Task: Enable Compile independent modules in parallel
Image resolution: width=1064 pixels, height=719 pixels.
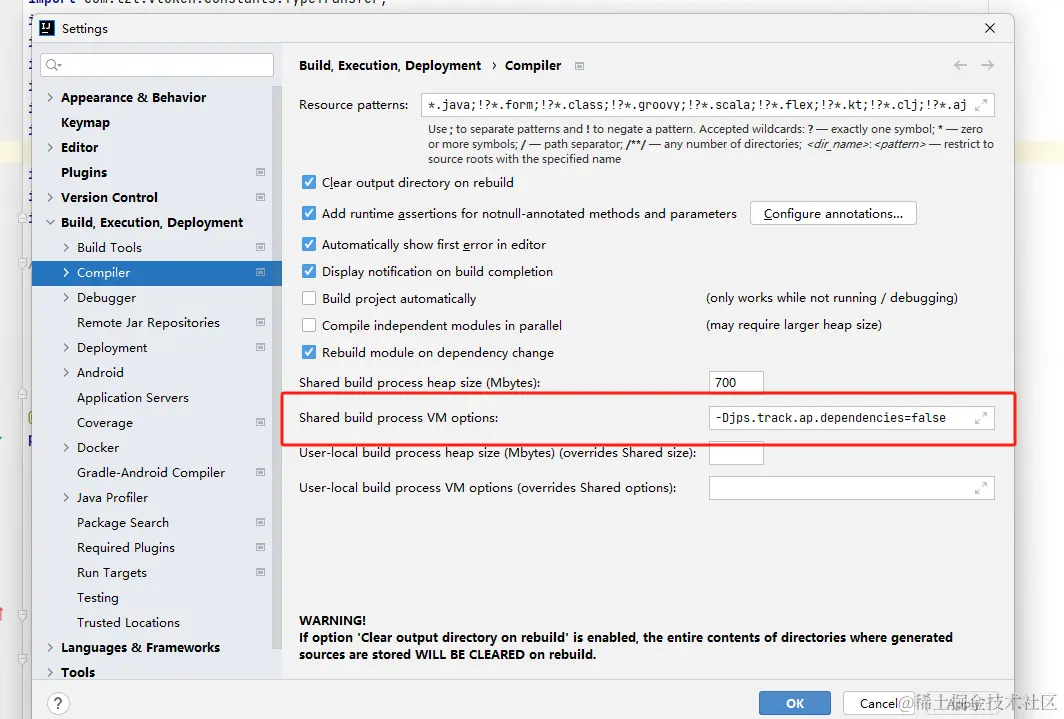Action: coord(309,326)
